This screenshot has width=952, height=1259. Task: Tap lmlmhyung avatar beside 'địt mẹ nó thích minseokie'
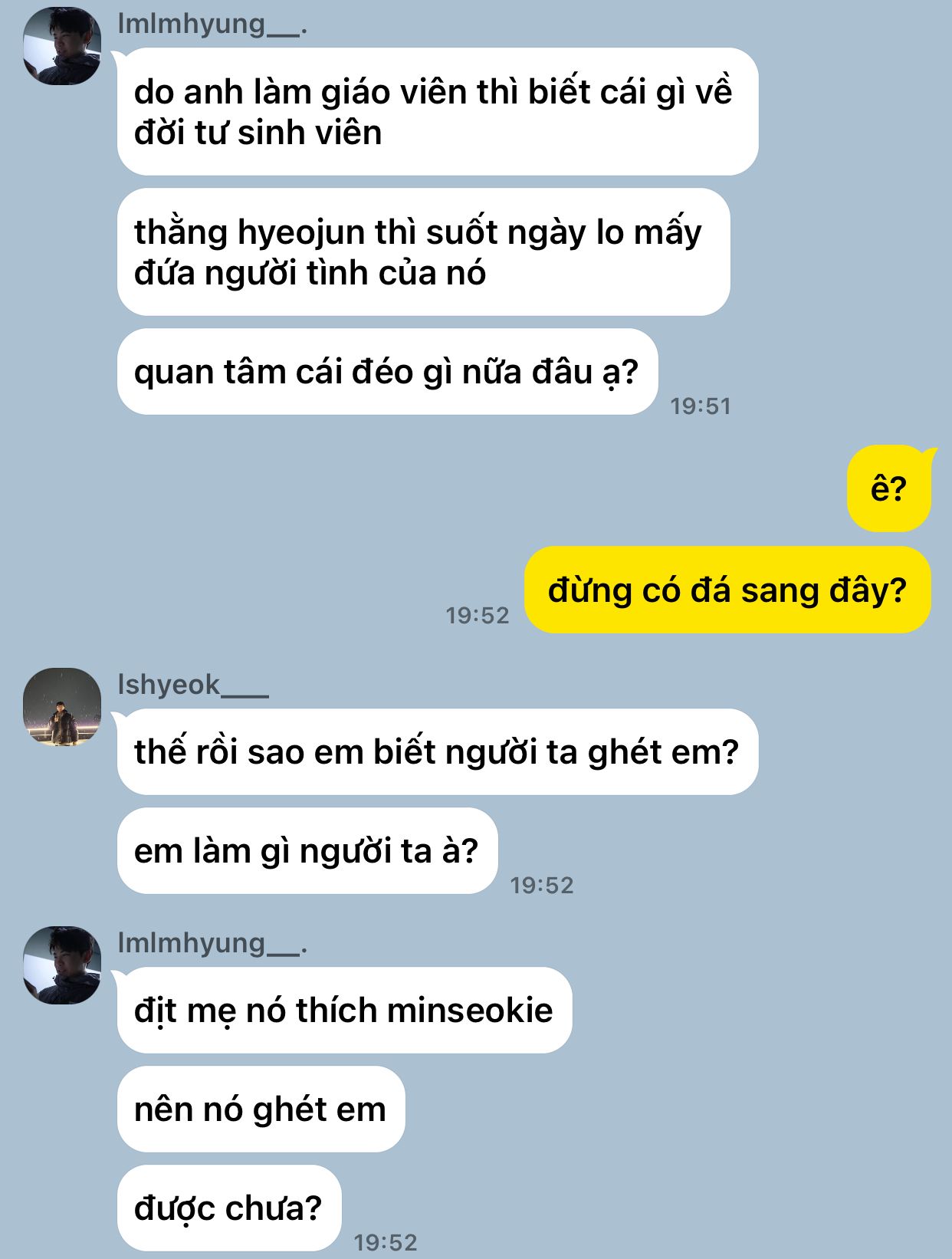point(62,965)
